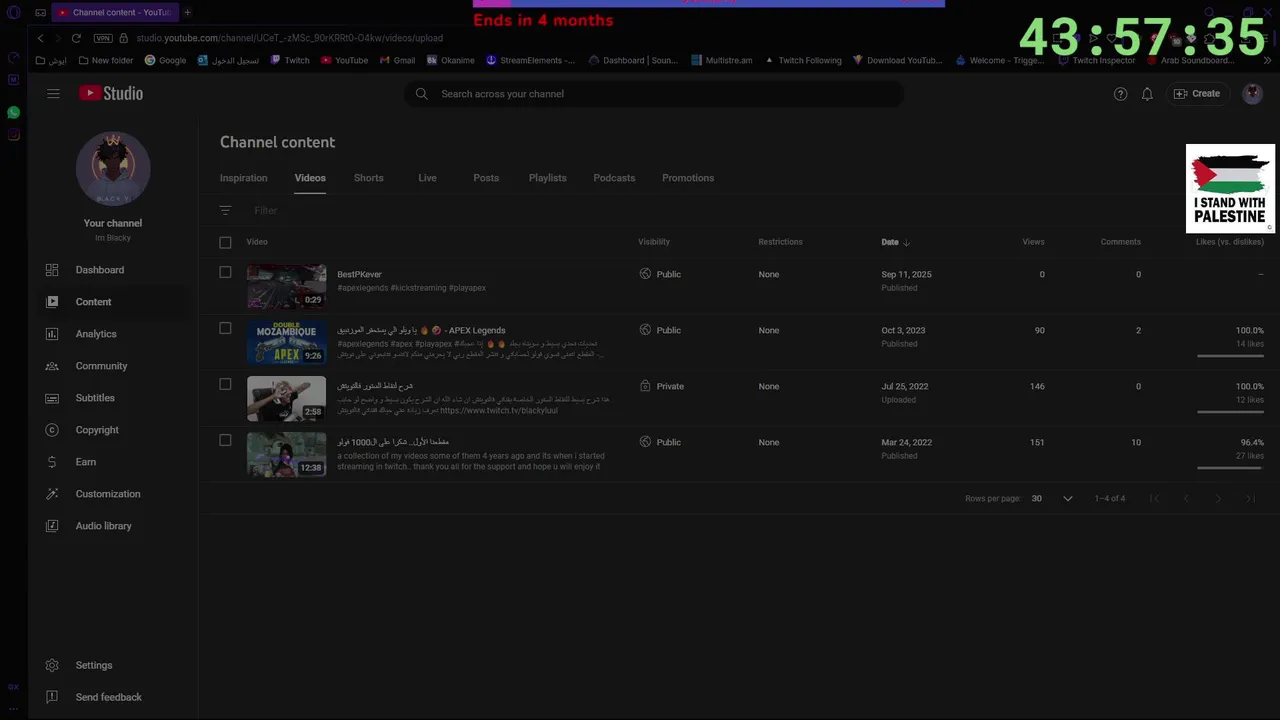Click the previous page arrow in pagination
Image resolution: width=1280 pixels, height=720 pixels.
1186,498
